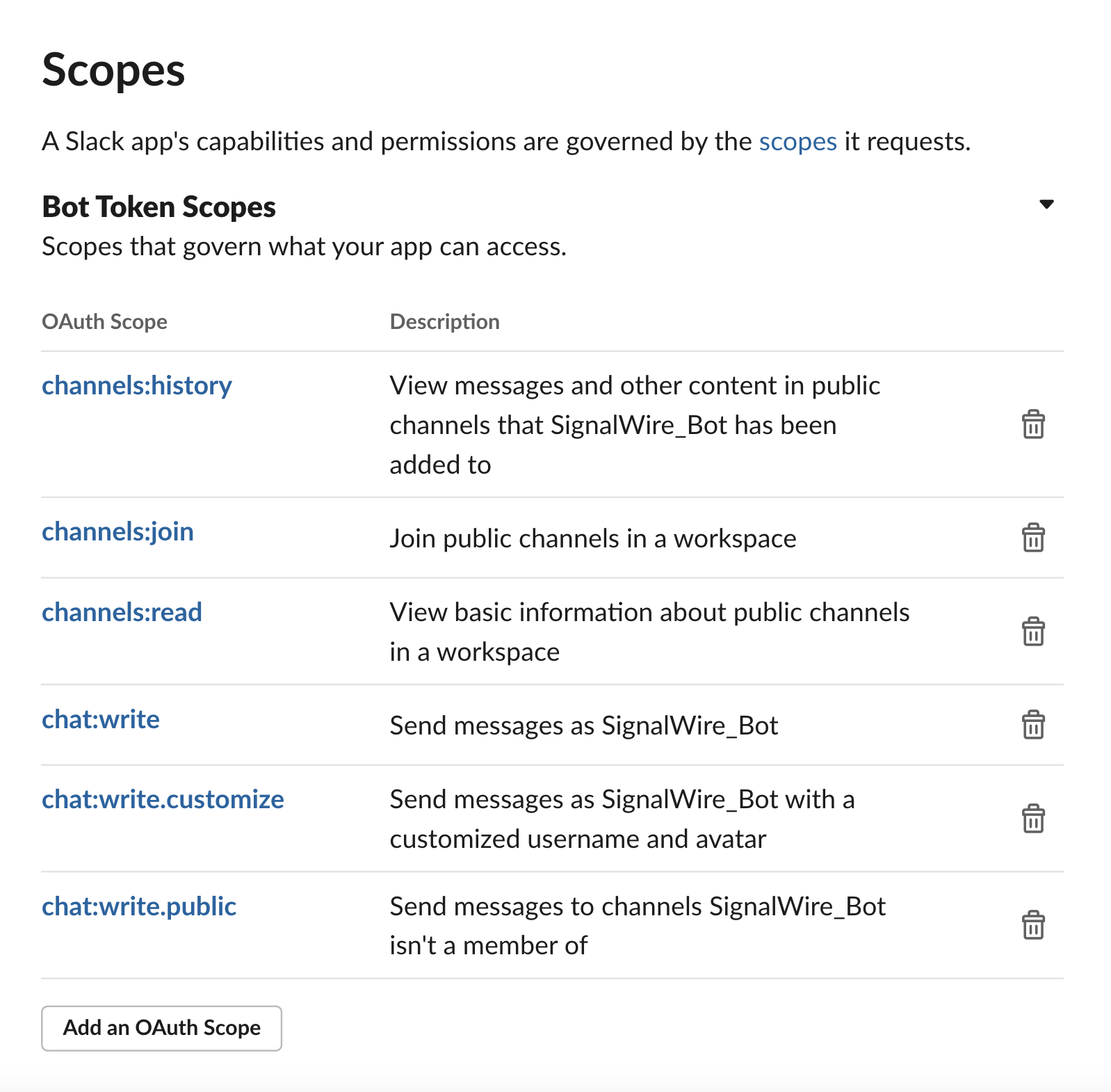This screenshot has width=1111, height=1092.
Task: Click the Bot Token Scopes heading
Action: click(159, 207)
